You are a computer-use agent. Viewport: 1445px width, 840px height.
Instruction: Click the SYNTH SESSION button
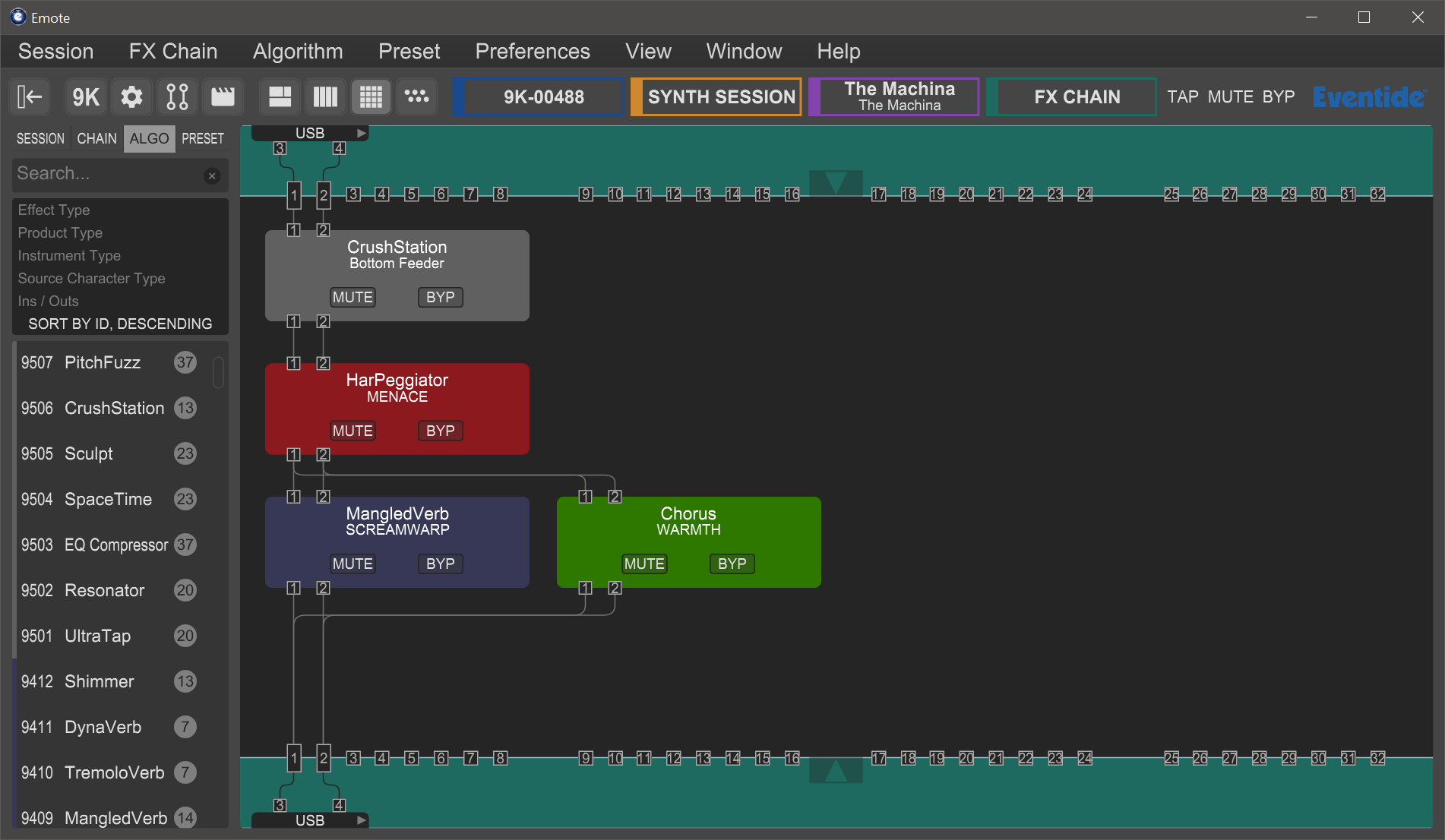tap(718, 96)
